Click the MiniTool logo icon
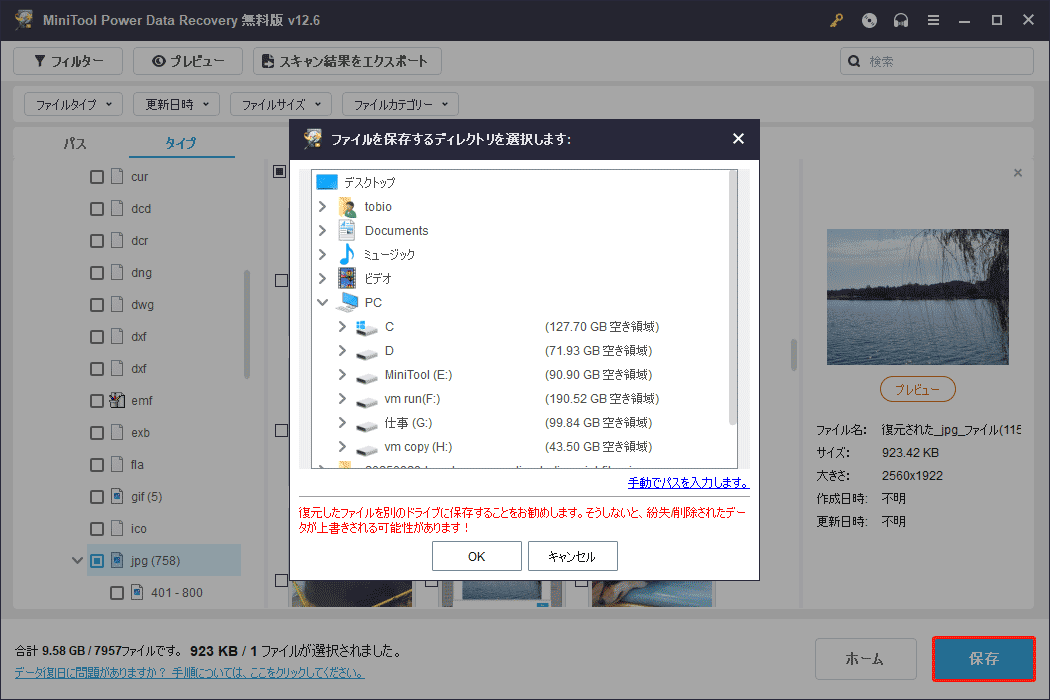1050x700 pixels. pyautogui.click(x=23, y=19)
